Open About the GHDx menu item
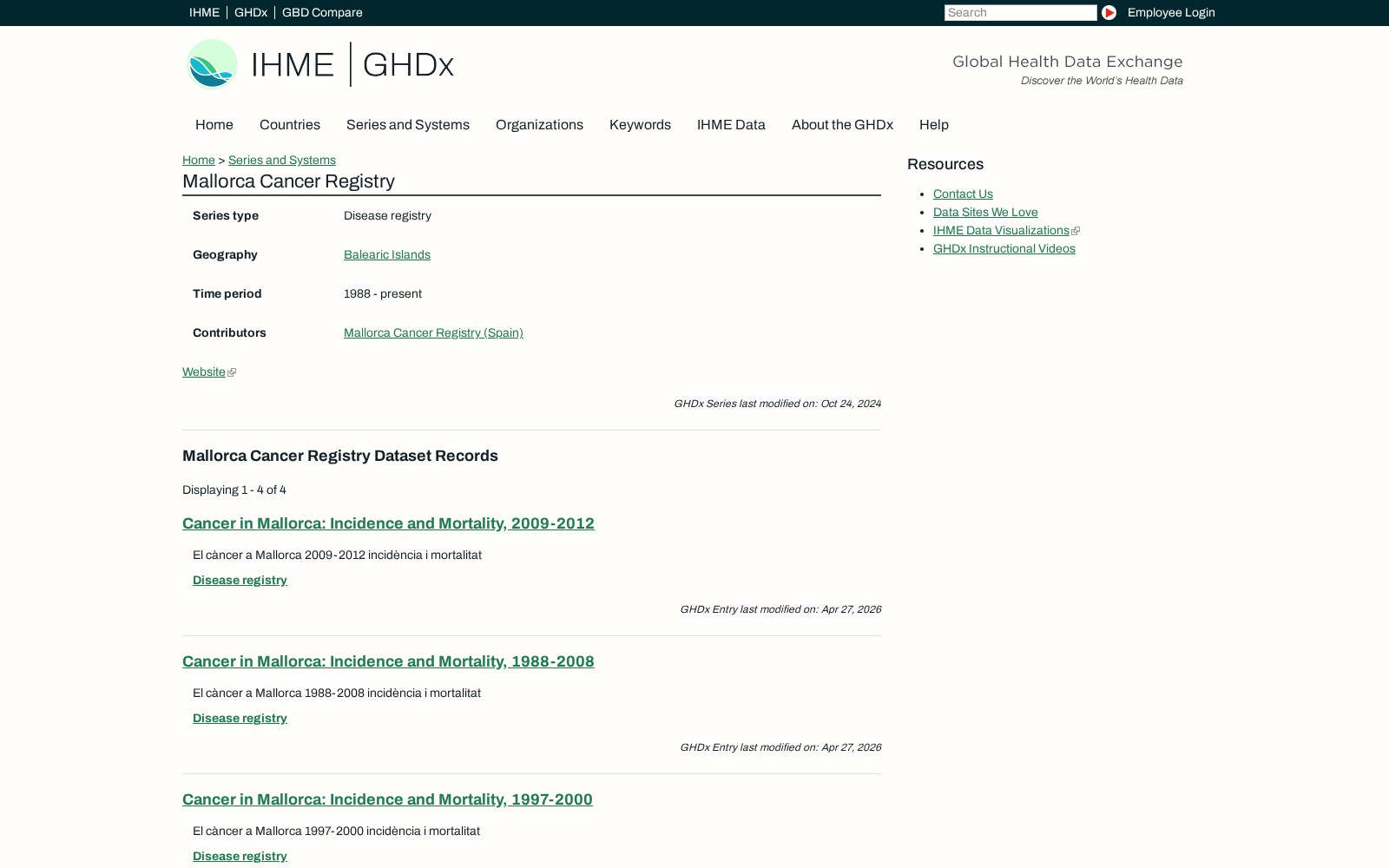The height and width of the screenshot is (868, 1389). tap(842, 125)
